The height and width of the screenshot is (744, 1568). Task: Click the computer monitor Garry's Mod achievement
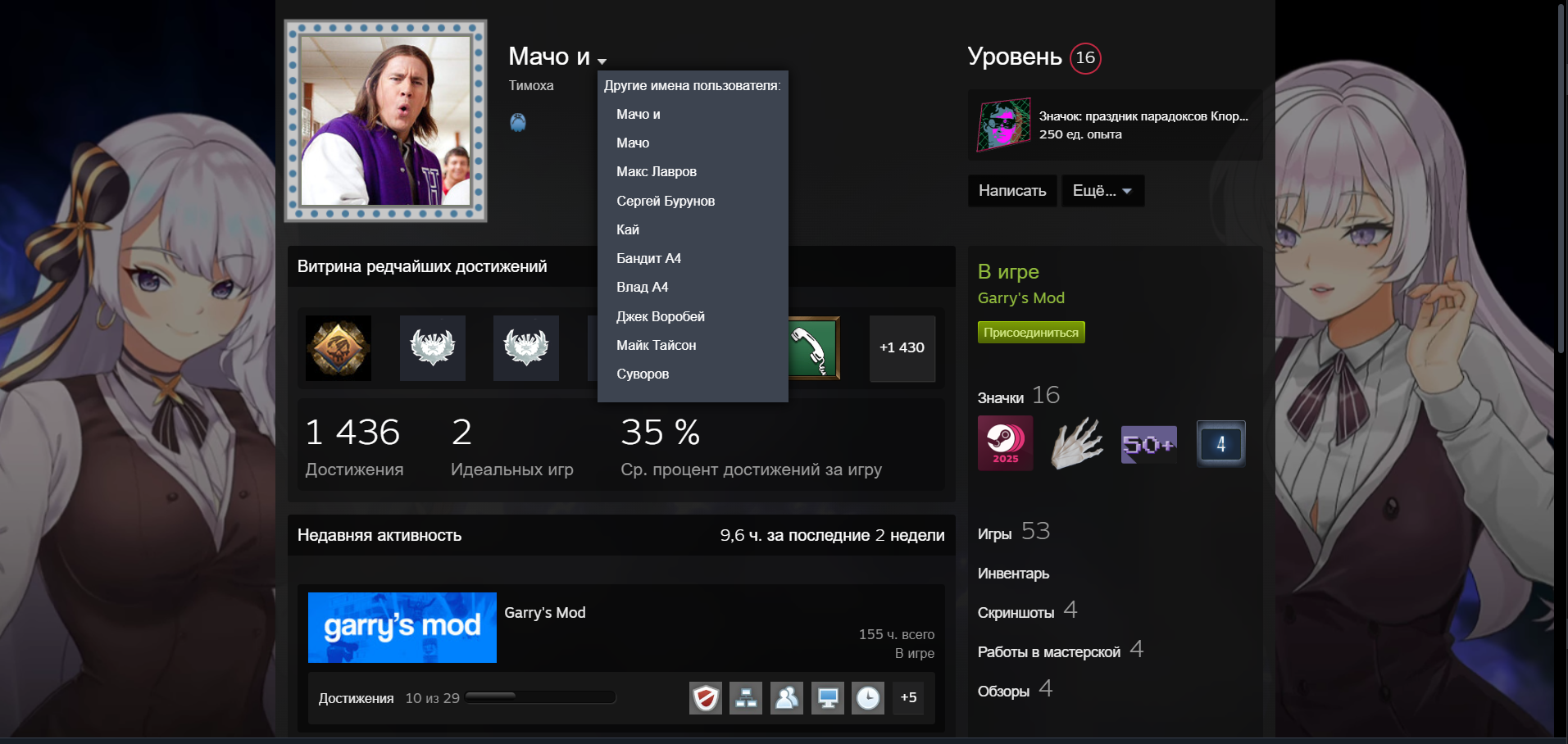[828, 698]
